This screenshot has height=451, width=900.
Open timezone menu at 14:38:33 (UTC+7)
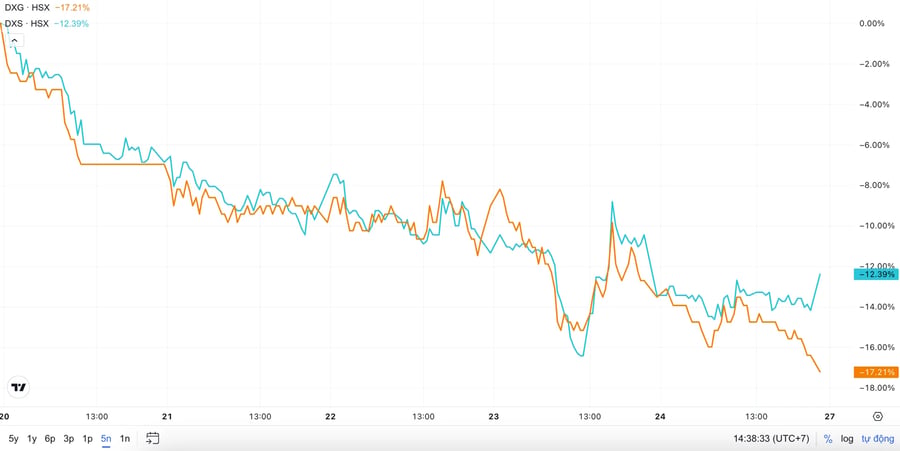click(771, 439)
